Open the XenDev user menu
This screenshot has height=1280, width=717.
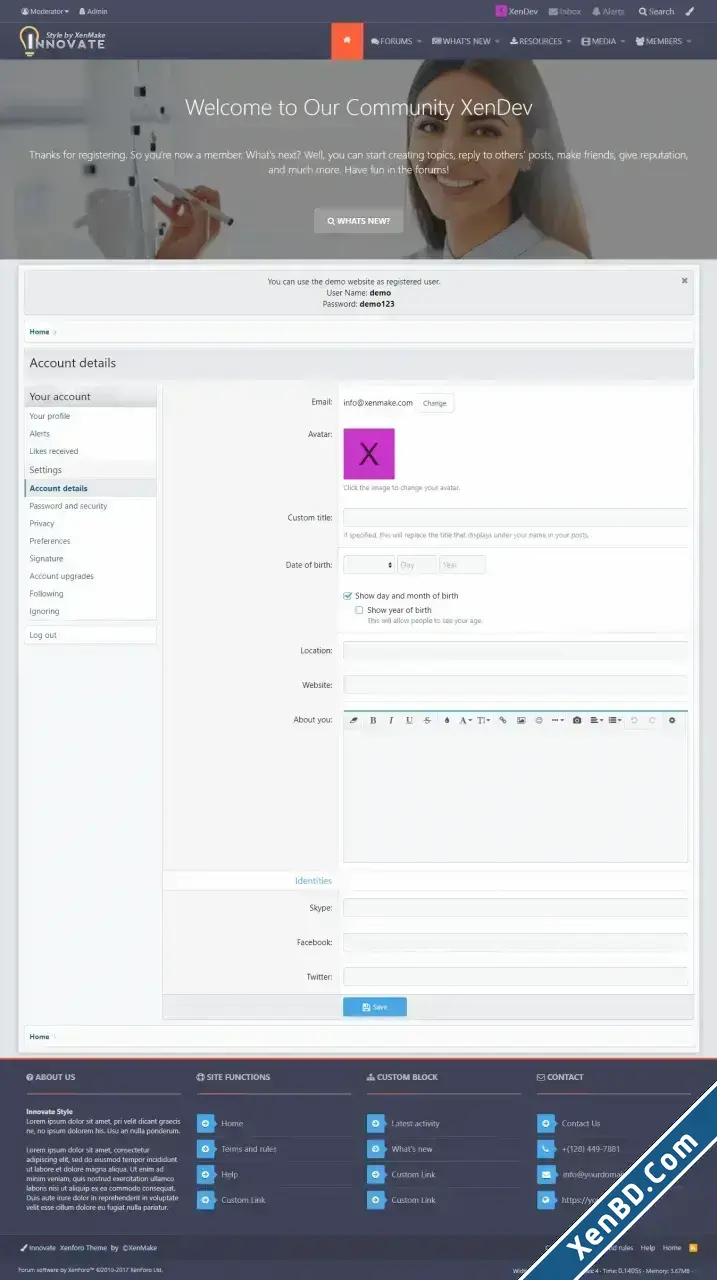pyautogui.click(x=517, y=12)
